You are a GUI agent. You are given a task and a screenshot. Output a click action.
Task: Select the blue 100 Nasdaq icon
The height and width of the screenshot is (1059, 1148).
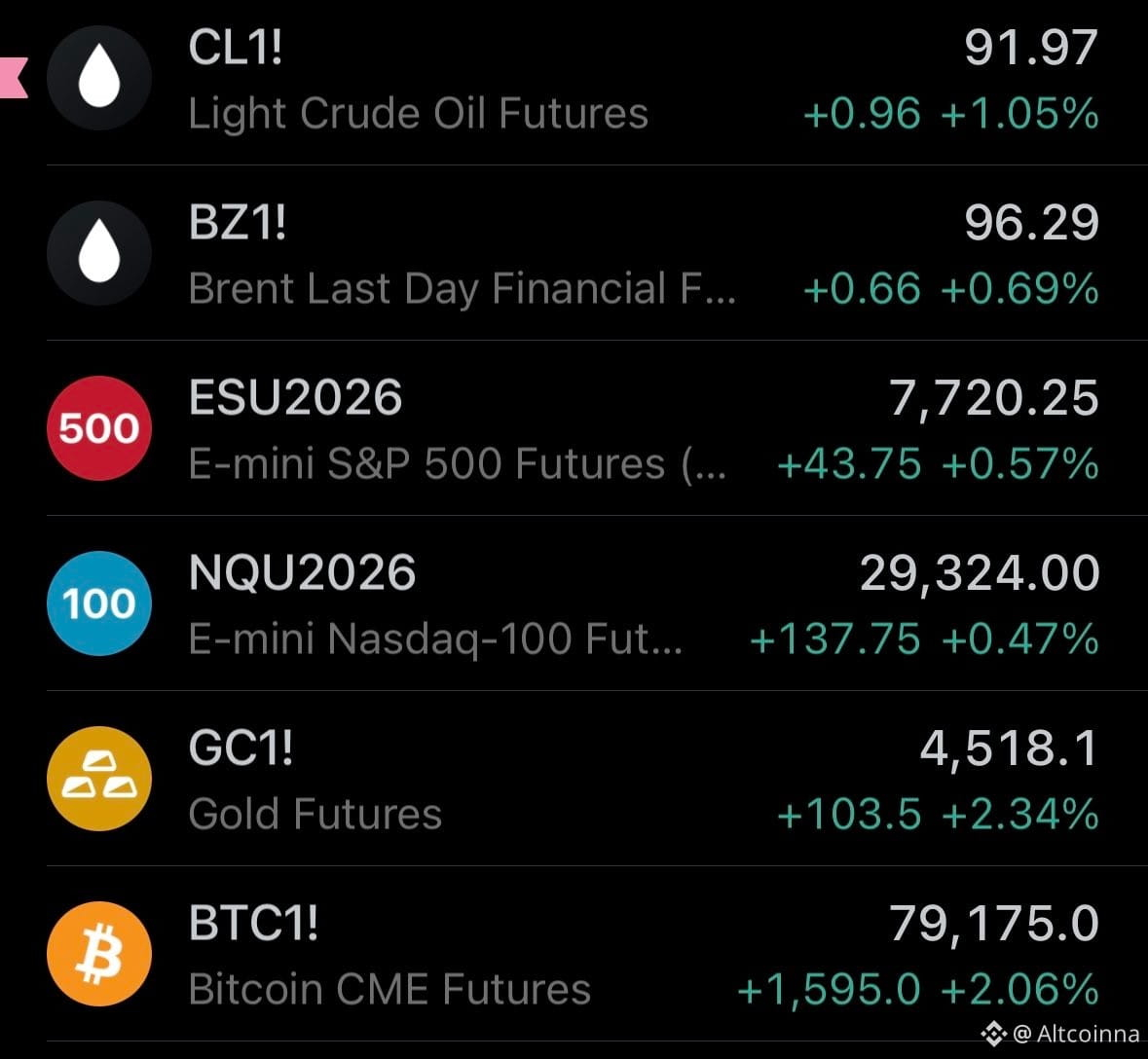coord(99,603)
